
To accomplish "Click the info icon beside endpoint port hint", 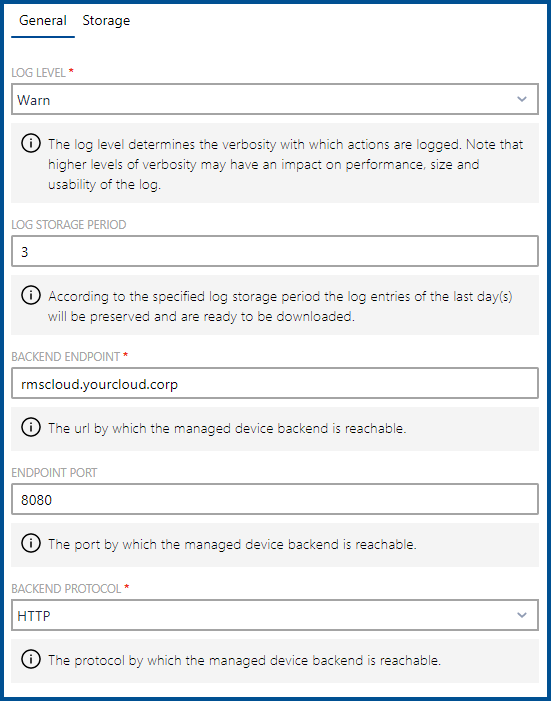I will click(30, 544).
